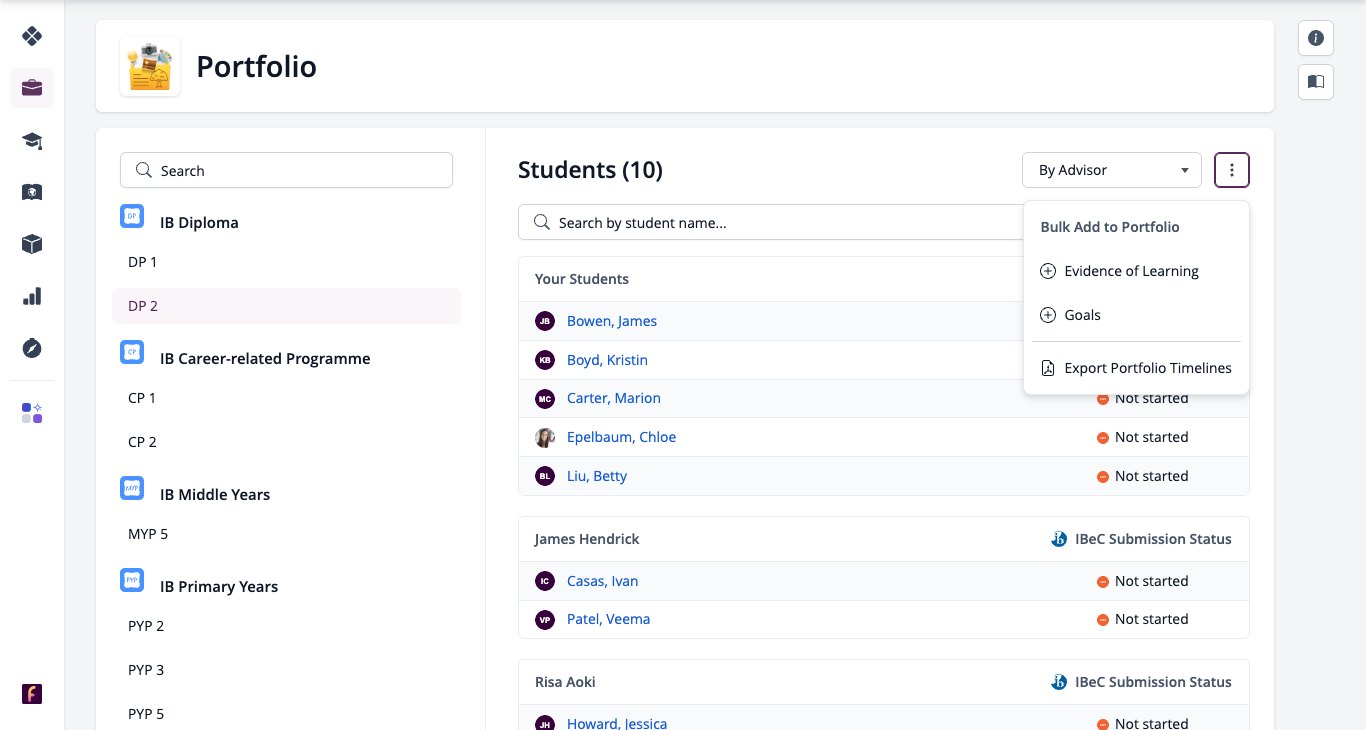Open the By Advisor dropdown
Screen dimensions: 1366x730
(x=1111, y=170)
